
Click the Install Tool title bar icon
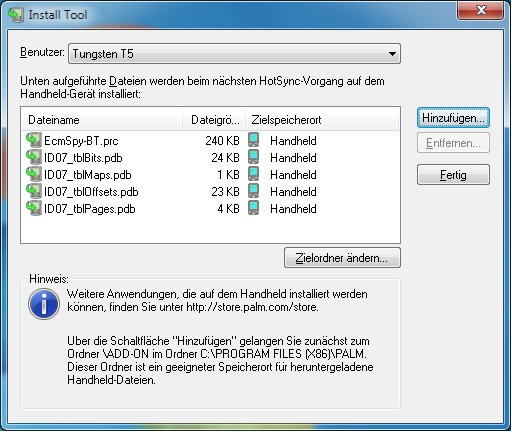click(16, 15)
